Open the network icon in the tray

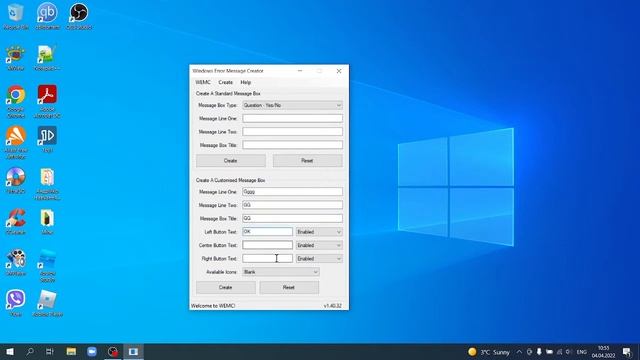click(x=559, y=352)
